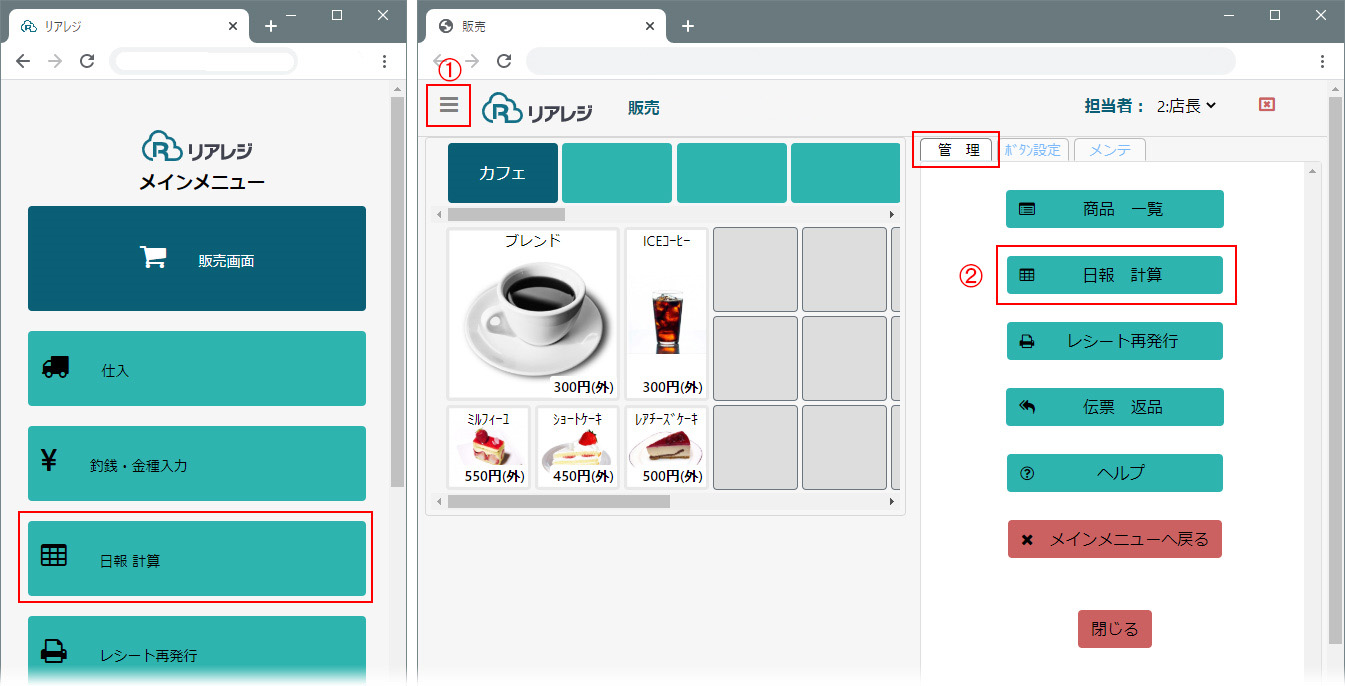
Task: Click the address bar in the 販売 window
Action: pyautogui.click(x=880, y=61)
